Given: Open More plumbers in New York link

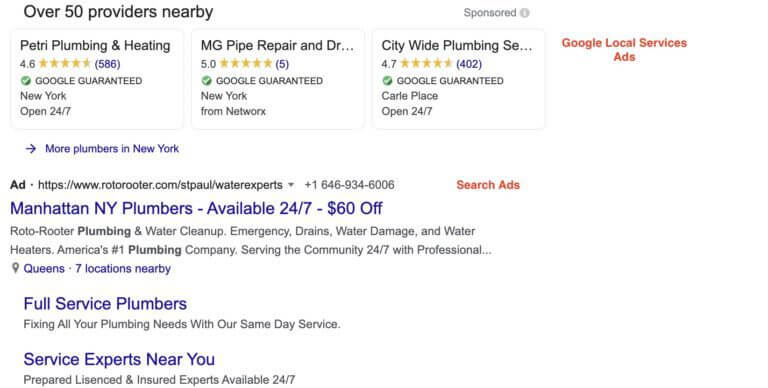Looking at the screenshot, I should 112,148.
